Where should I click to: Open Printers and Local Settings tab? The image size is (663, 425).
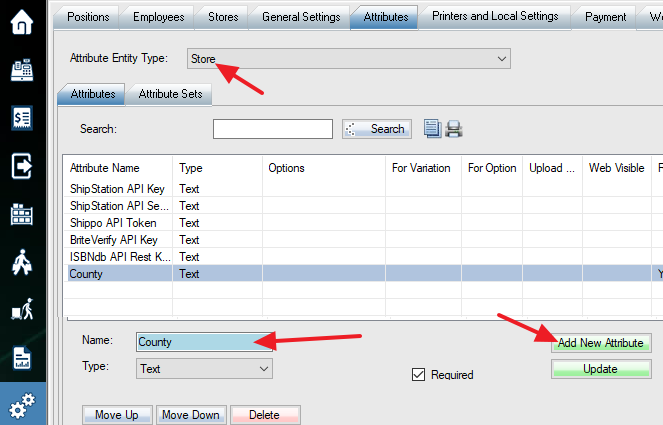click(x=495, y=16)
